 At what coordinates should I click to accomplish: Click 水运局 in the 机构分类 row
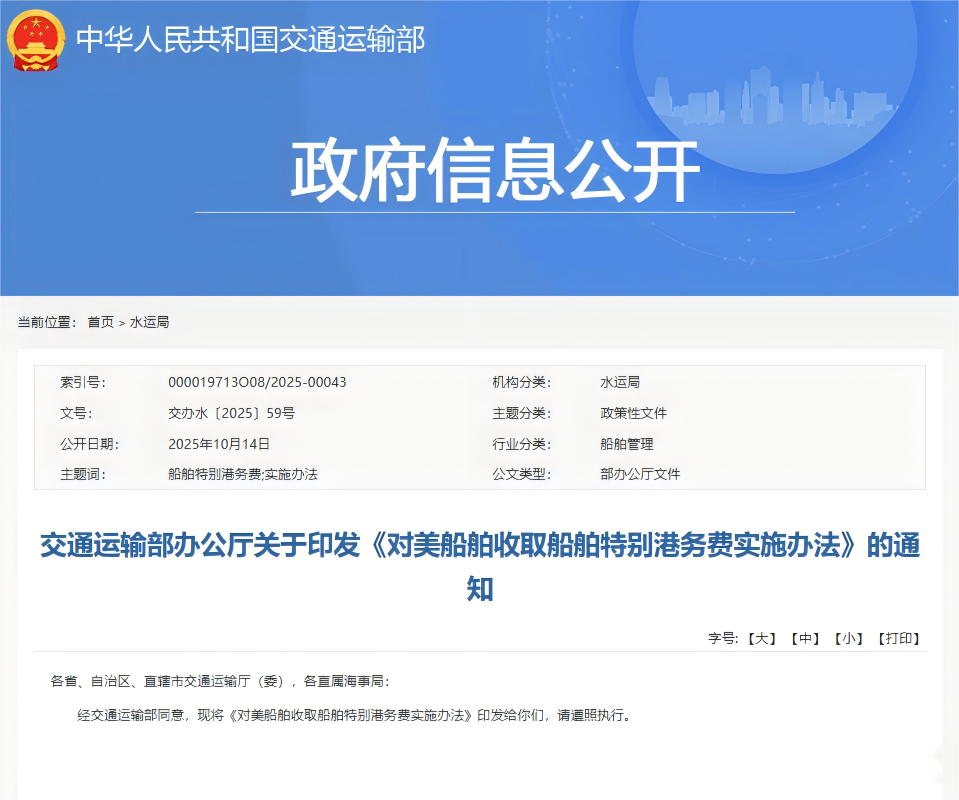click(x=619, y=382)
